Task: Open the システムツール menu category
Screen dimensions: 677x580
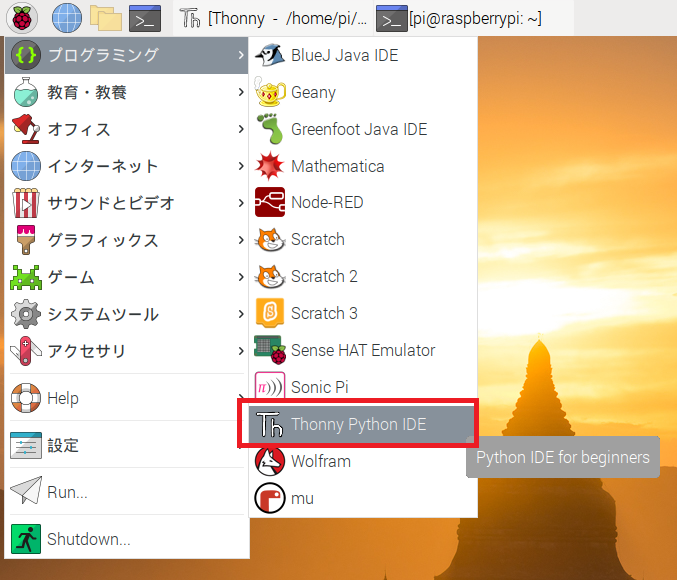Action: (127, 314)
